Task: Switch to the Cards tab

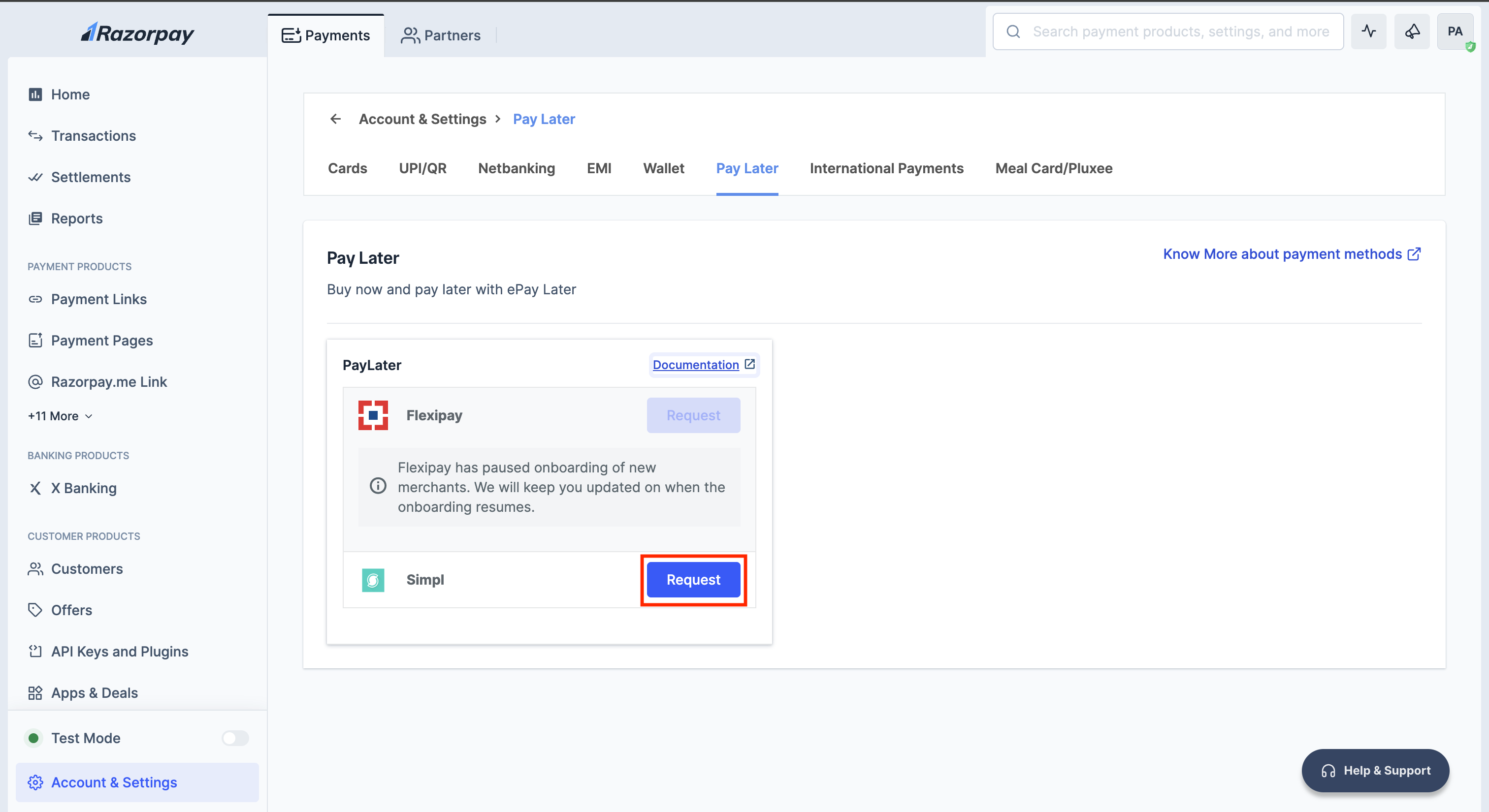Action: (348, 168)
